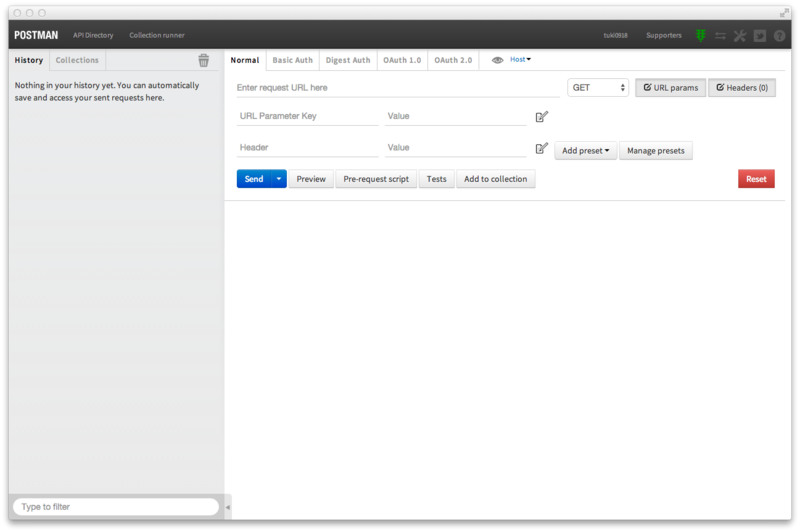Focus the URL Parameter Key field
800x532 pixels.
point(308,116)
